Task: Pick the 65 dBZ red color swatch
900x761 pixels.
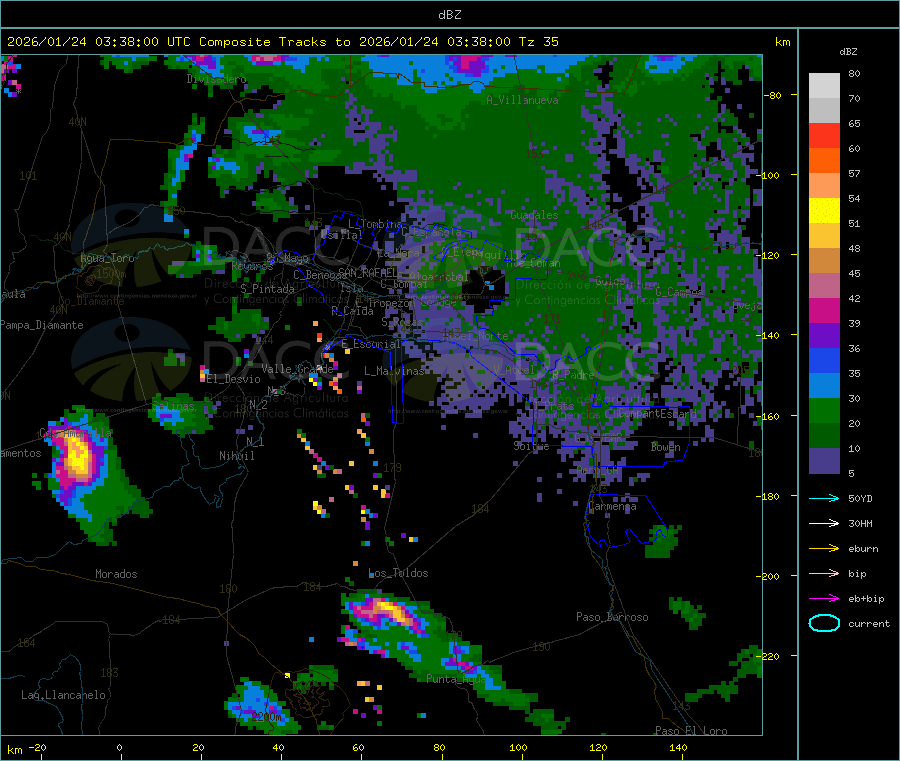Action: pos(824,135)
